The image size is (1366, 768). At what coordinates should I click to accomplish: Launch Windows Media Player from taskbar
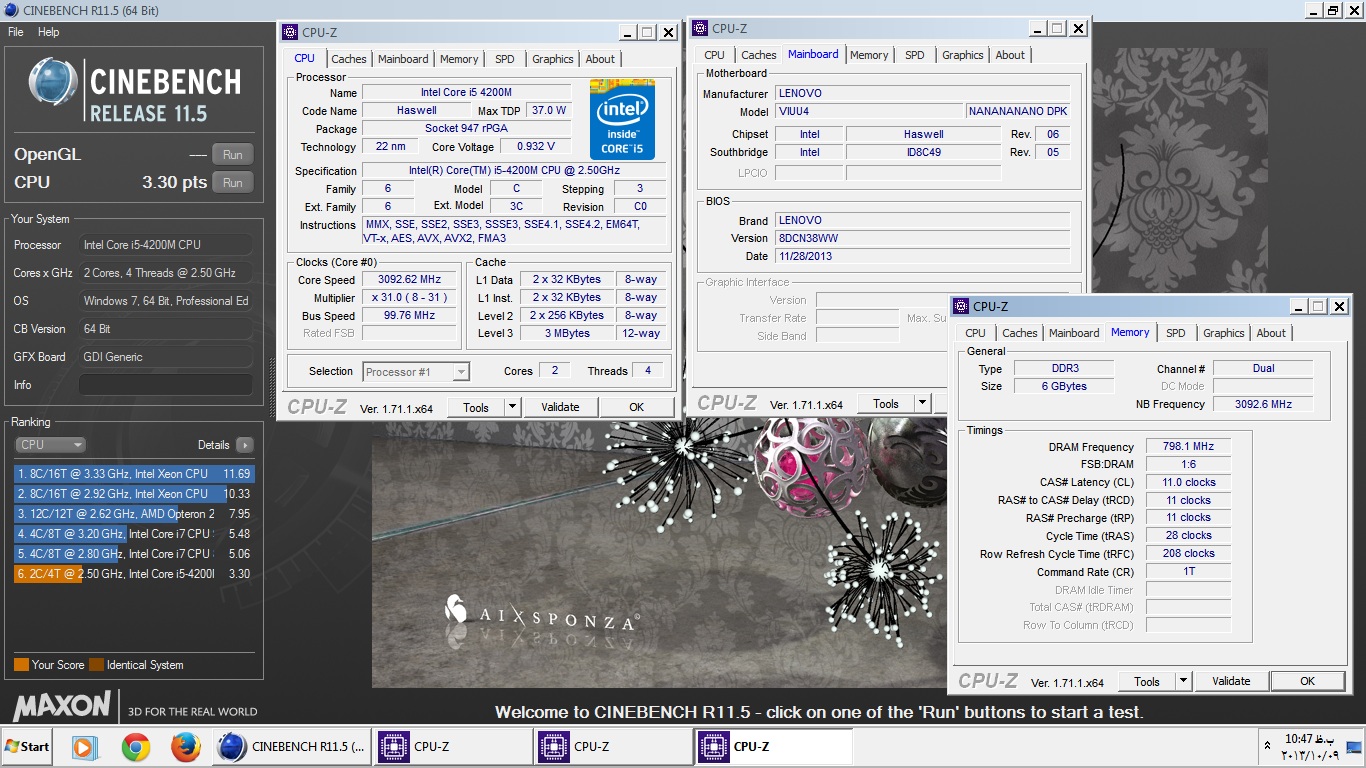(x=84, y=746)
